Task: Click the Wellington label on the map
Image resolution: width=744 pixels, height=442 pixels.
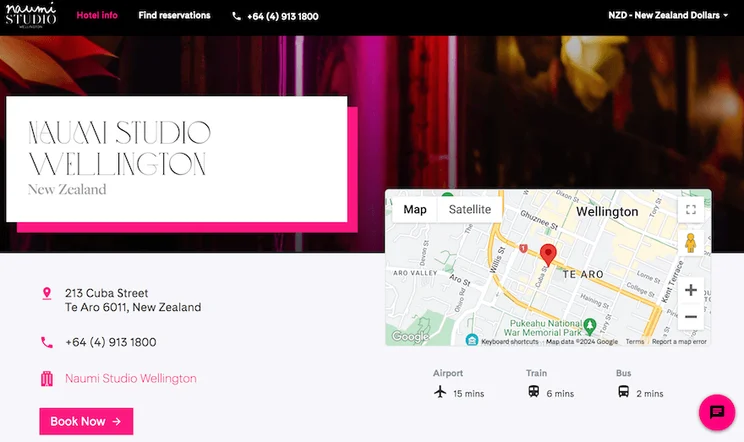Action: pos(607,212)
